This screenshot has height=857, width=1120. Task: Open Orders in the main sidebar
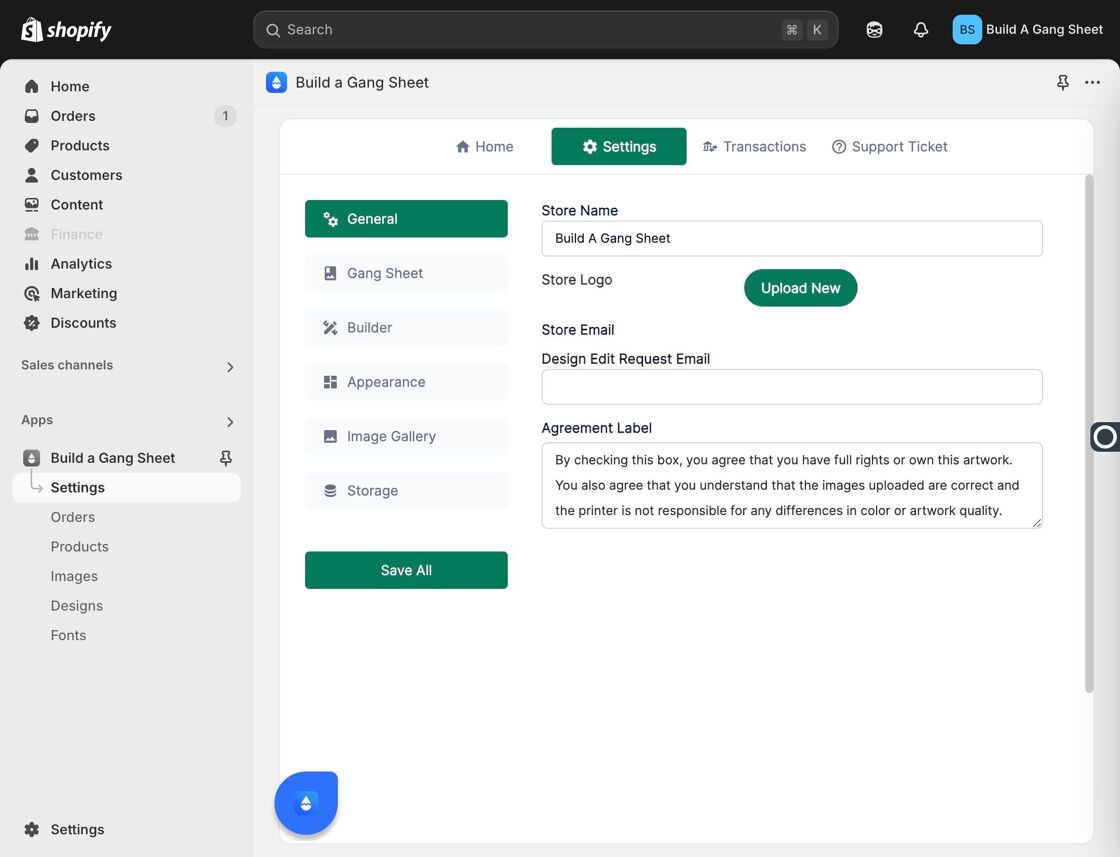coord(72,116)
